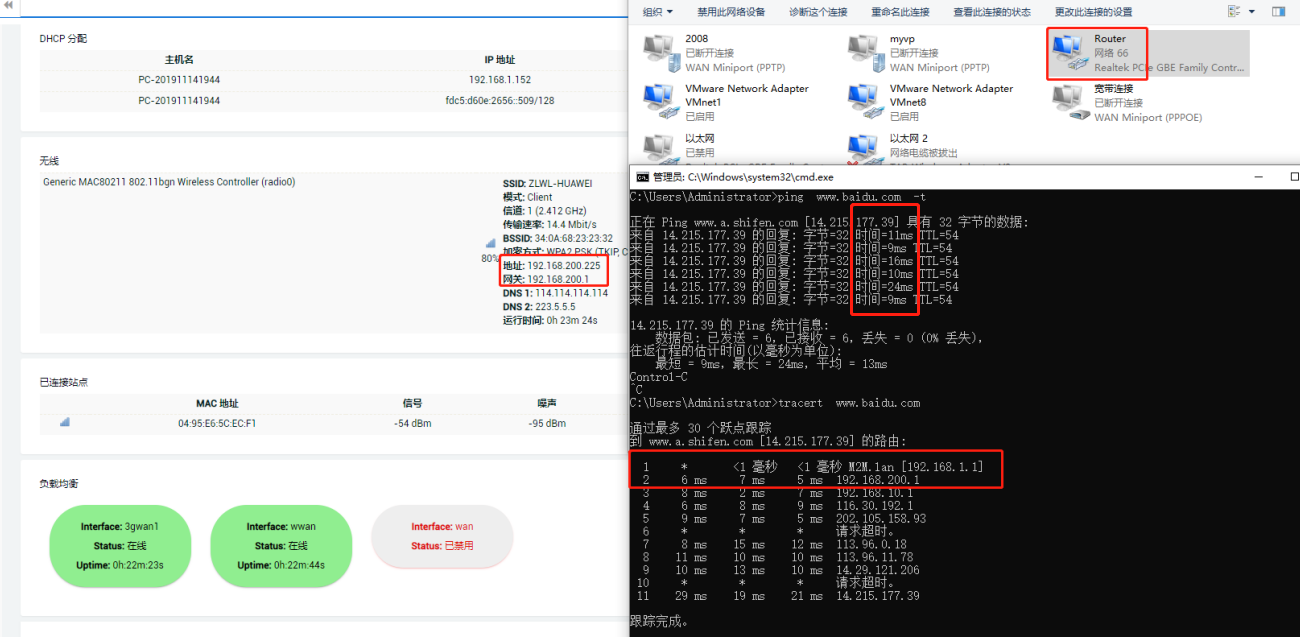Viewport: 1300px width, 637px height.
Task: Click the green wwan interface status box
Action: pyautogui.click(x=281, y=546)
